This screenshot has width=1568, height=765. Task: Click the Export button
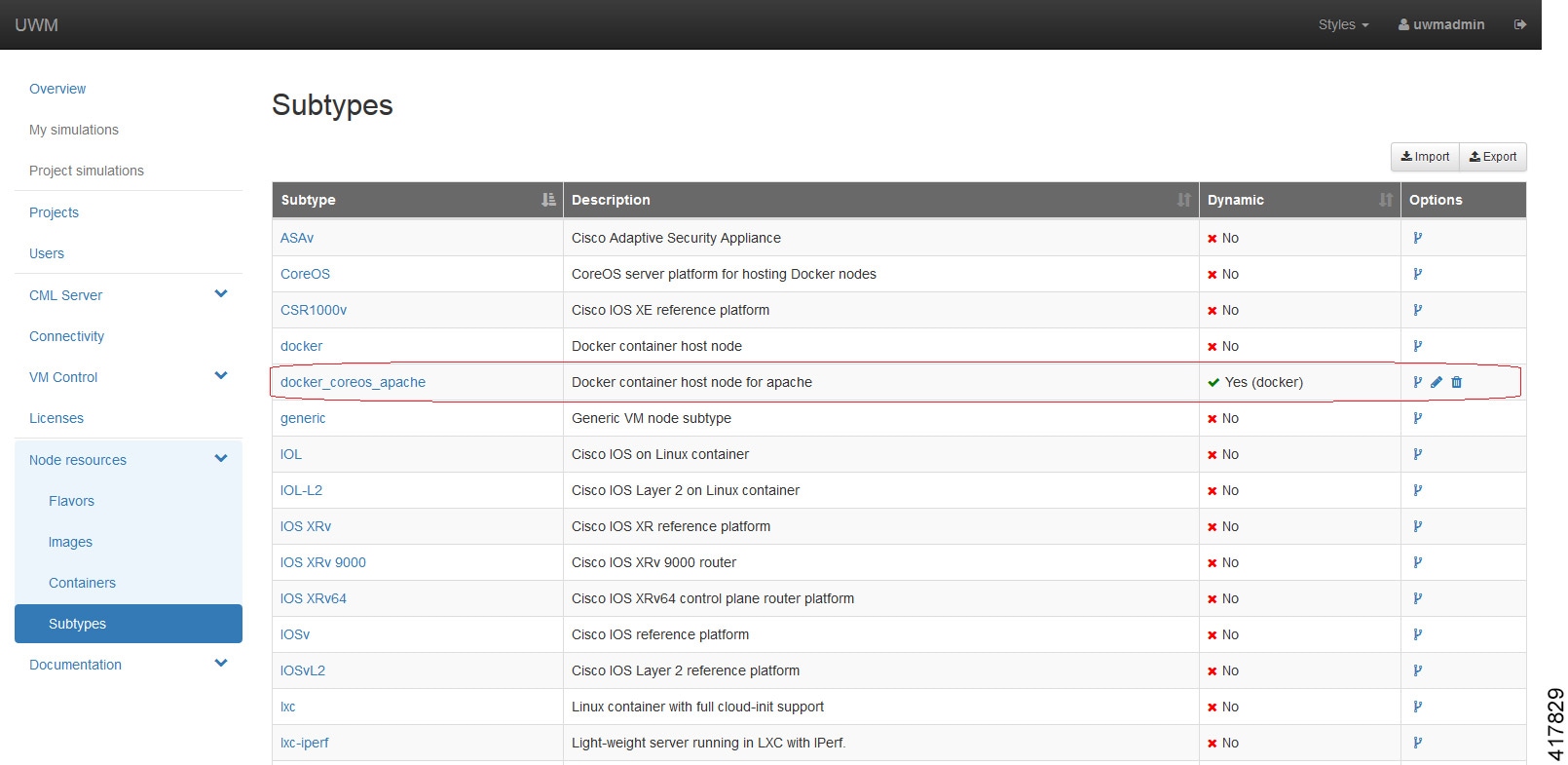coord(1493,157)
